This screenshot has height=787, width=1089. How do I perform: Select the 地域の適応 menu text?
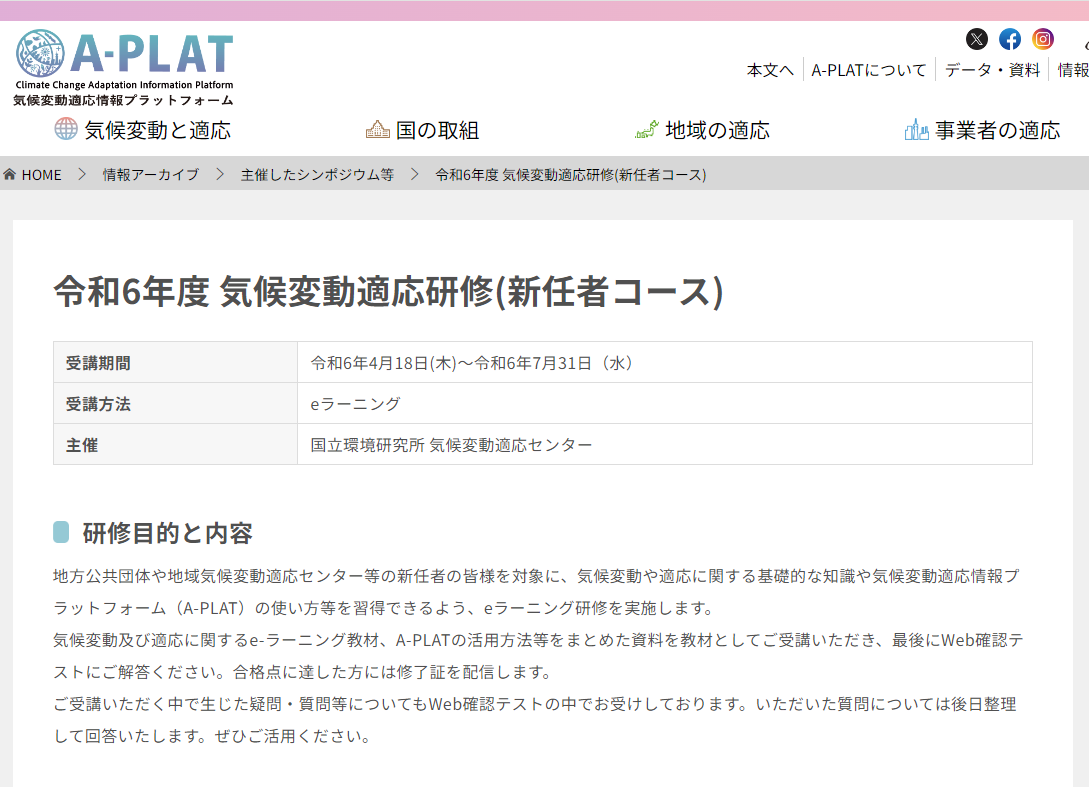717,130
